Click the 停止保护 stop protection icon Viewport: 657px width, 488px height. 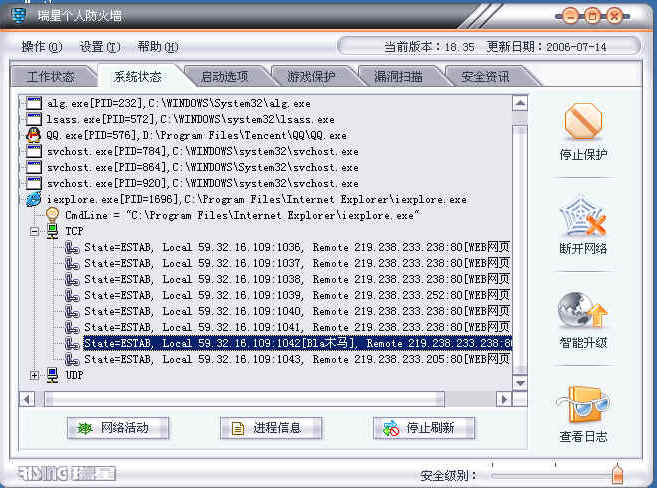[x=583, y=121]
